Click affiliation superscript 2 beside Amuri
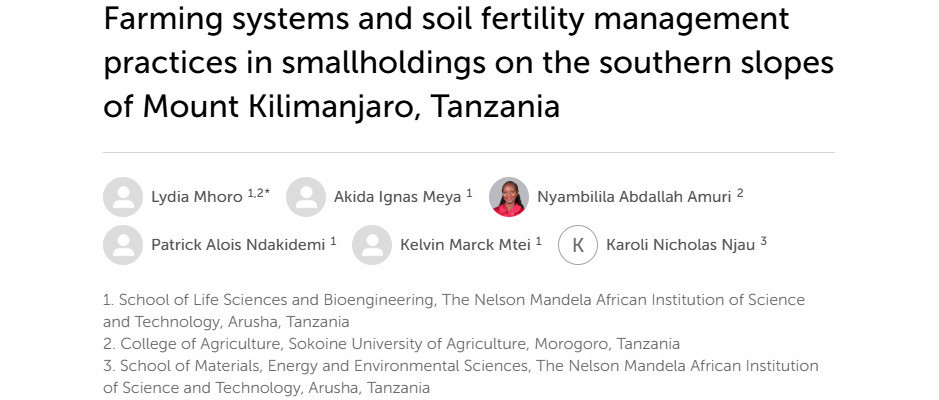Screen dimensions: 939x400 [740, 193]
